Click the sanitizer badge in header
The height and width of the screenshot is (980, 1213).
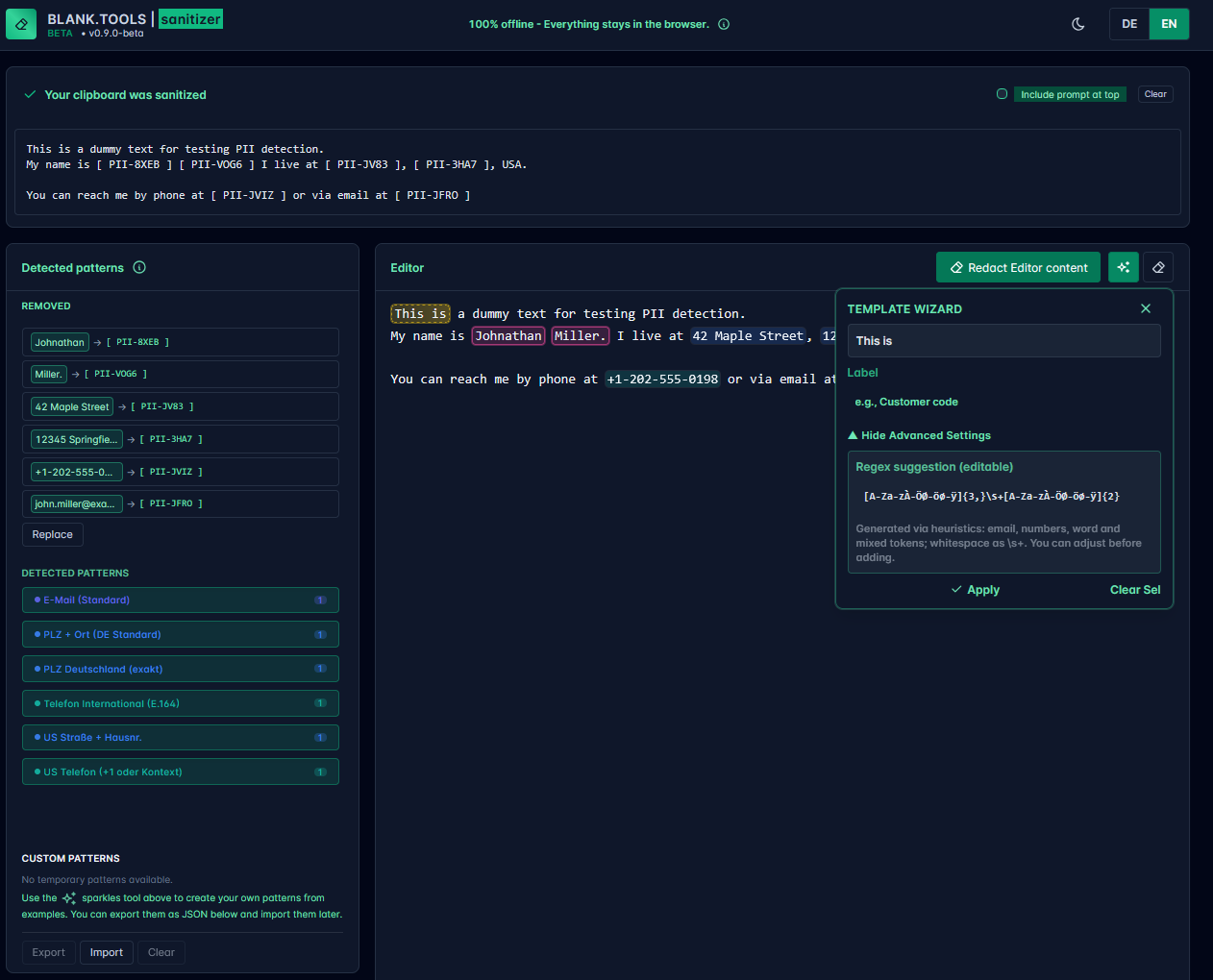pos(190,19)
